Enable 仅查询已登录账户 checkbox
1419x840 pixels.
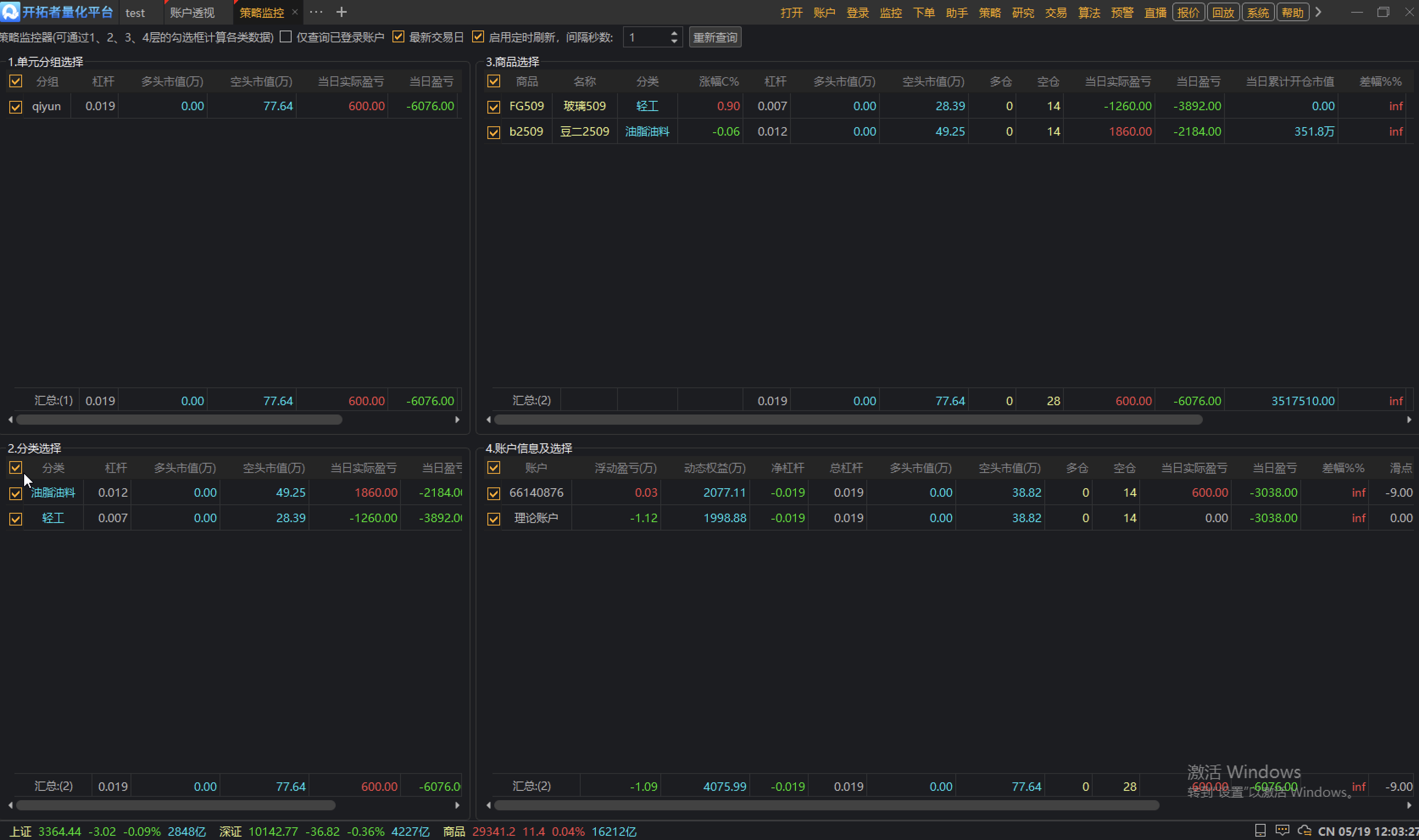click(286, 37)
